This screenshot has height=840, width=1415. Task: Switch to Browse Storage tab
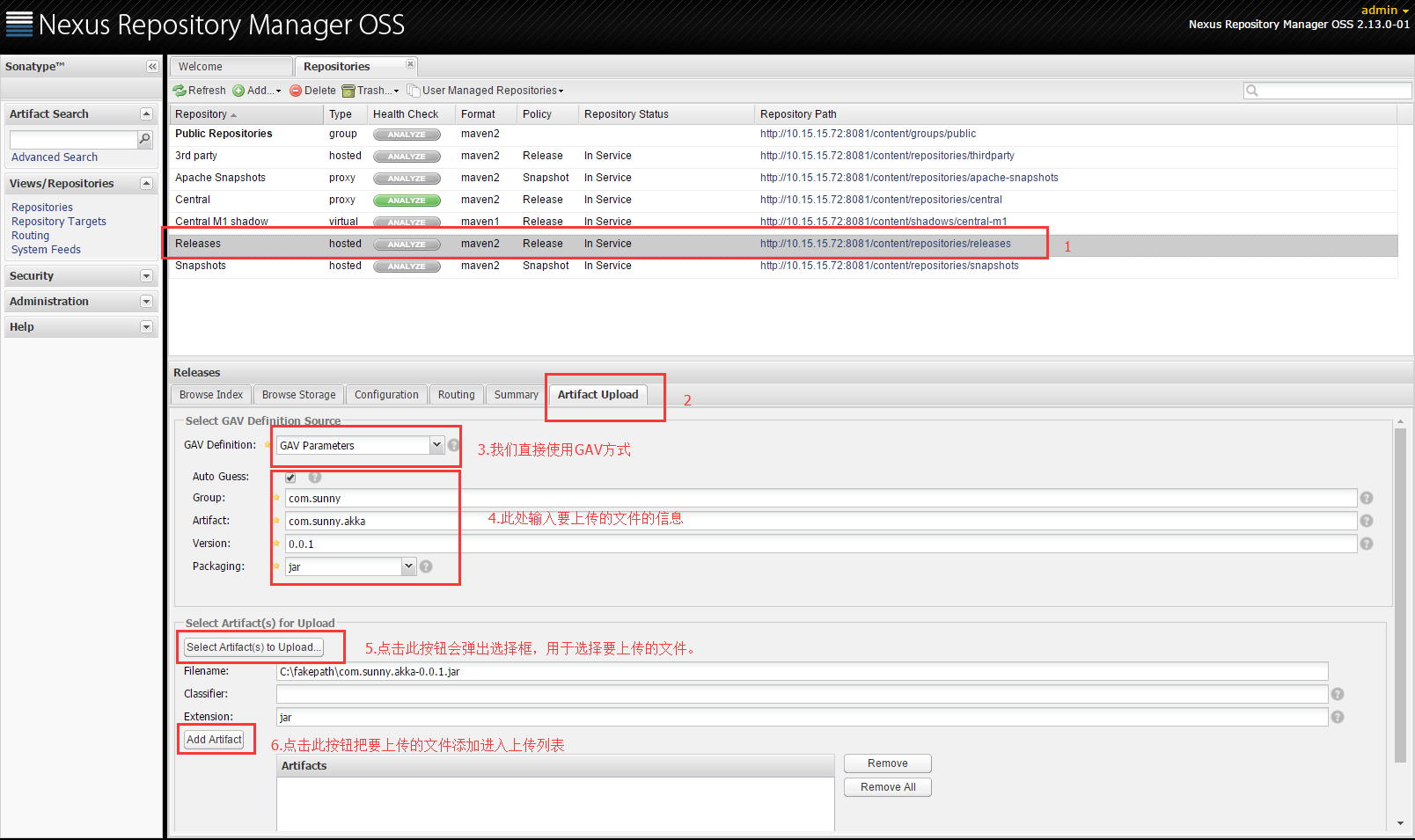coord(298,395)
